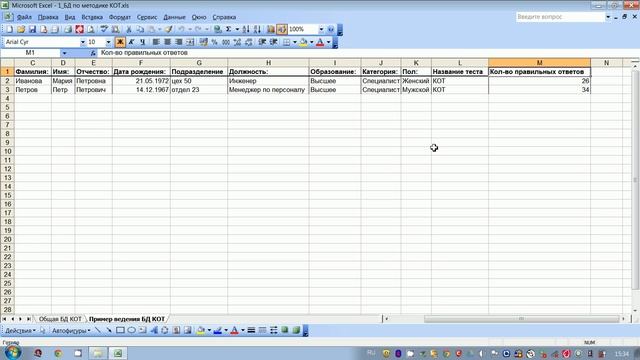Open the Вставка menu
640x360 pixels.
pos(92,17)
